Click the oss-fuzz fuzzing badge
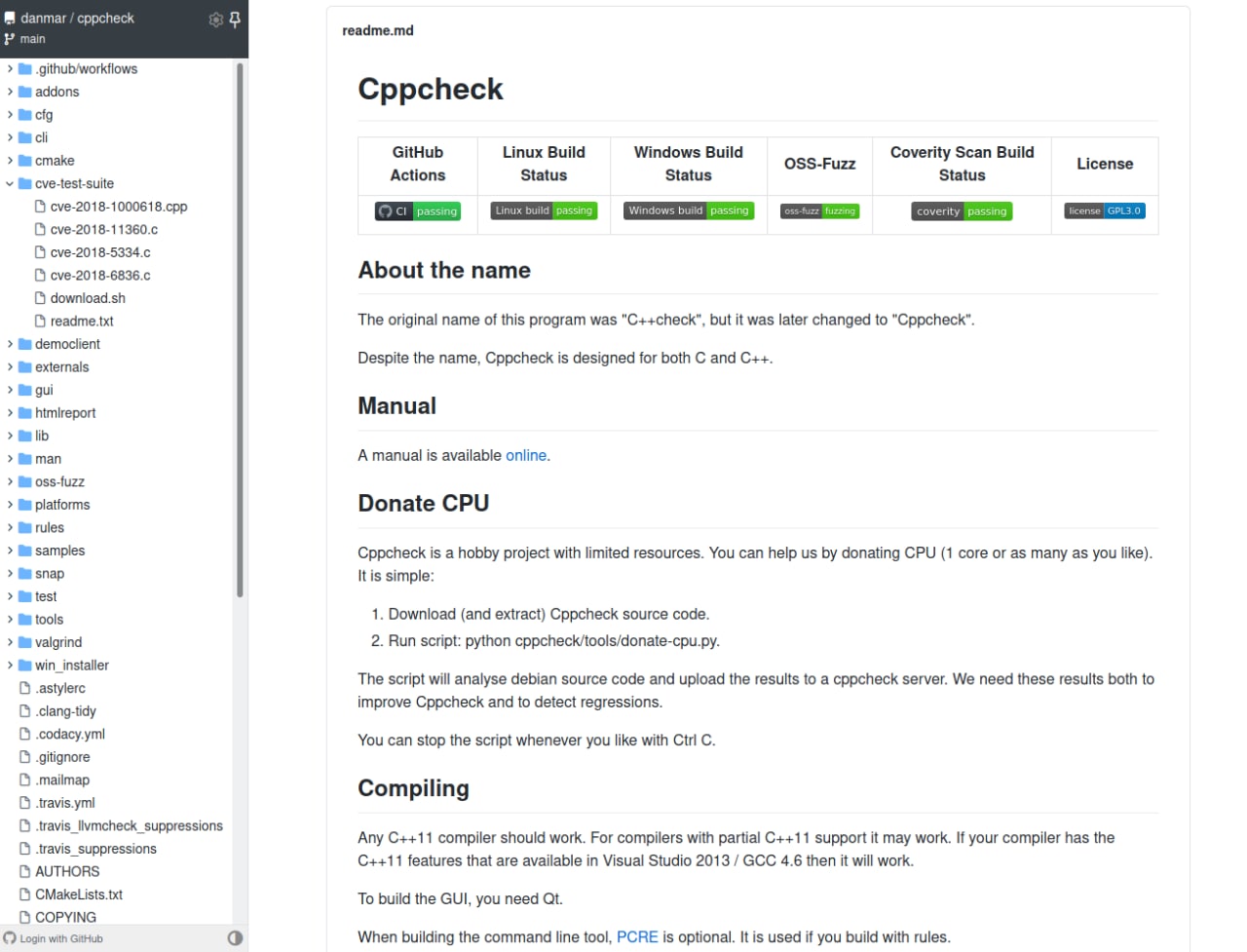The height and width of the screenshot is (952, 1247). 820,210
